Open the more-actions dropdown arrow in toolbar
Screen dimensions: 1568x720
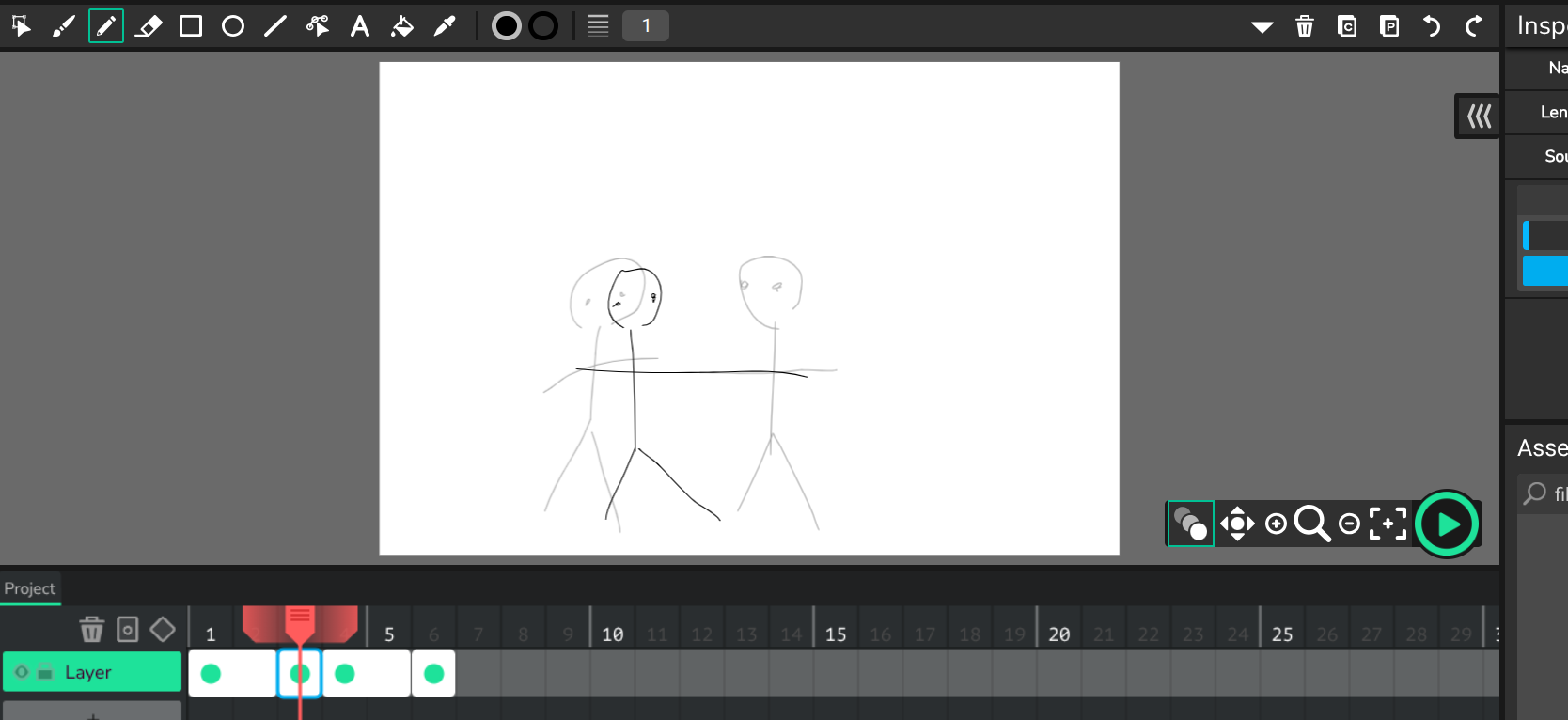click(x=1262, y=26)
